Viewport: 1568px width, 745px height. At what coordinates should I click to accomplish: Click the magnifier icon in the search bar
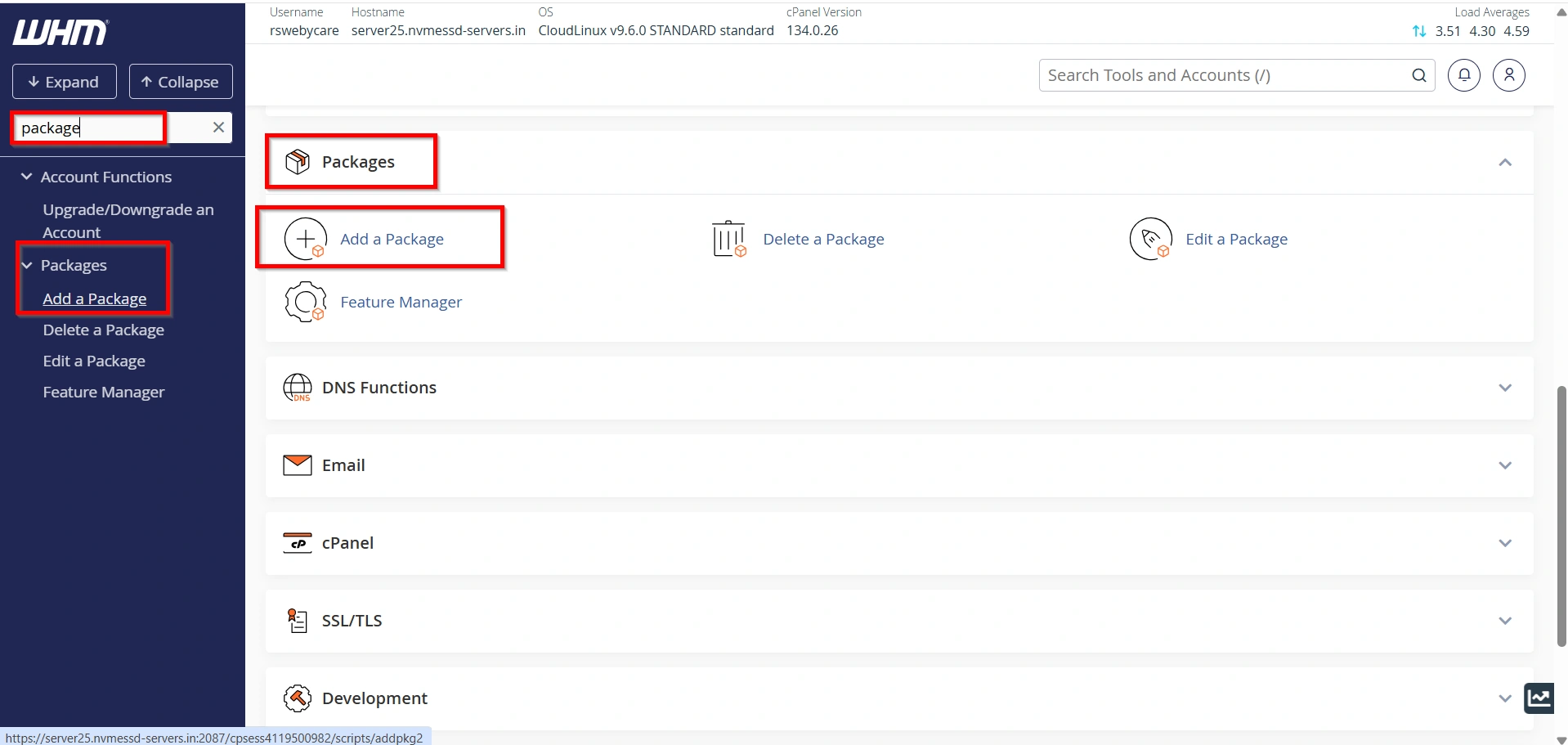[1419, 75]
